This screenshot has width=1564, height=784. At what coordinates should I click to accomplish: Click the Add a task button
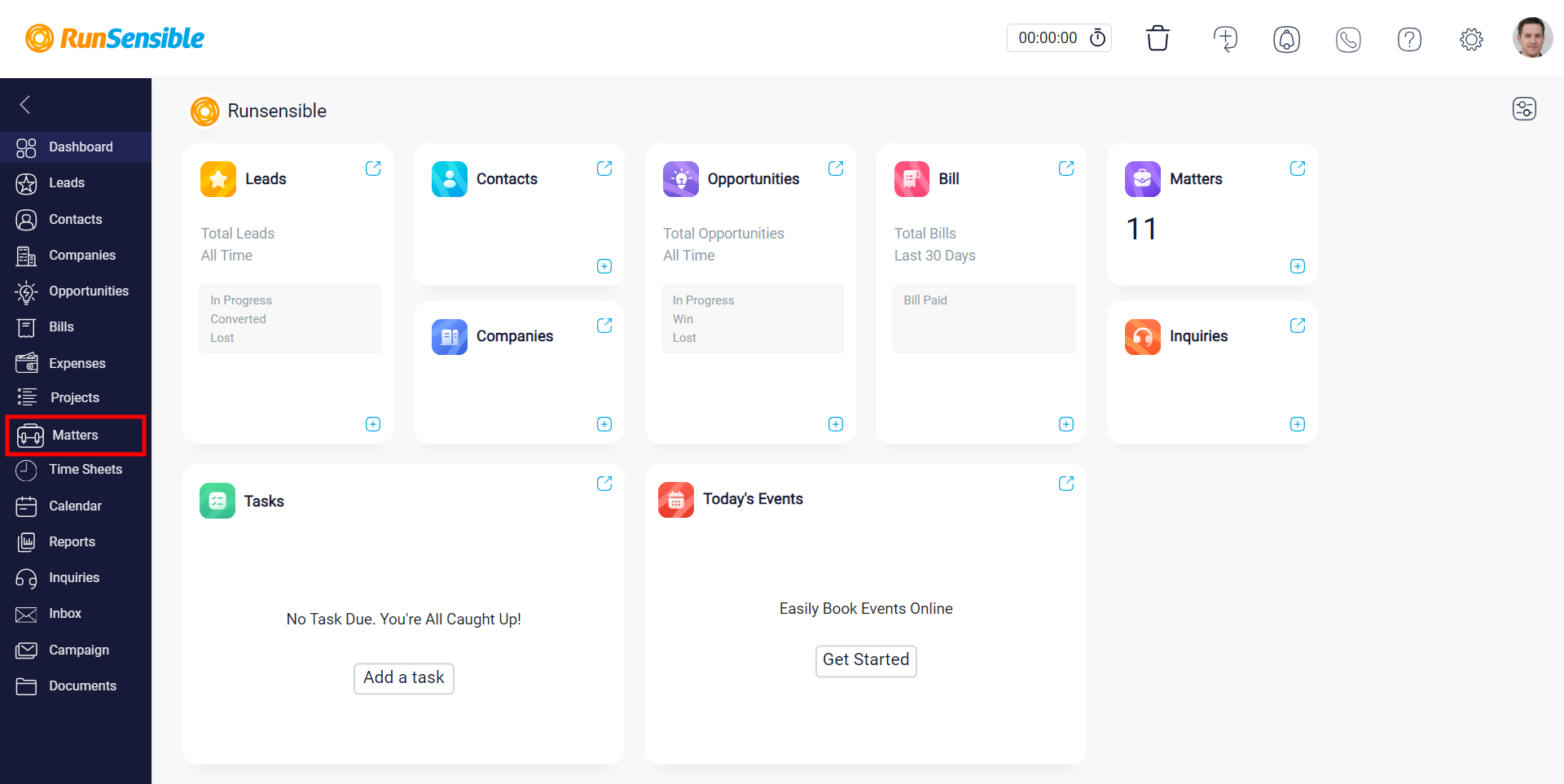tap(404, 678)
